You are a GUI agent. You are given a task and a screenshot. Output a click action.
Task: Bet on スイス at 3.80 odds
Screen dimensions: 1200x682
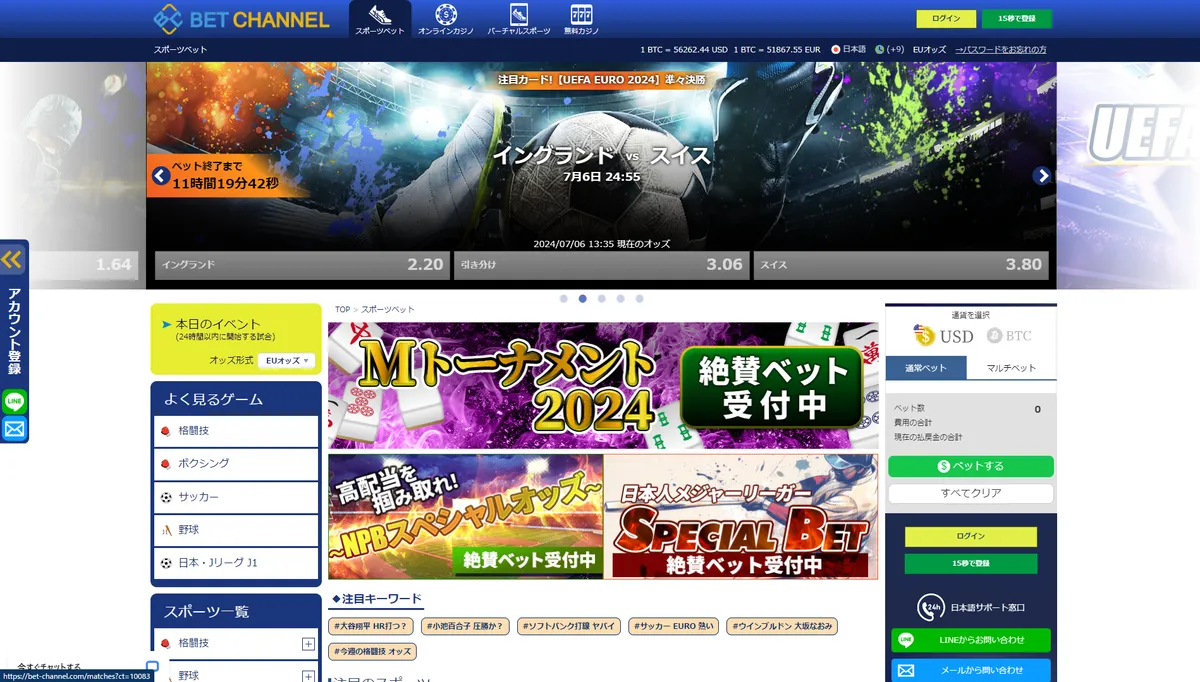901,265
